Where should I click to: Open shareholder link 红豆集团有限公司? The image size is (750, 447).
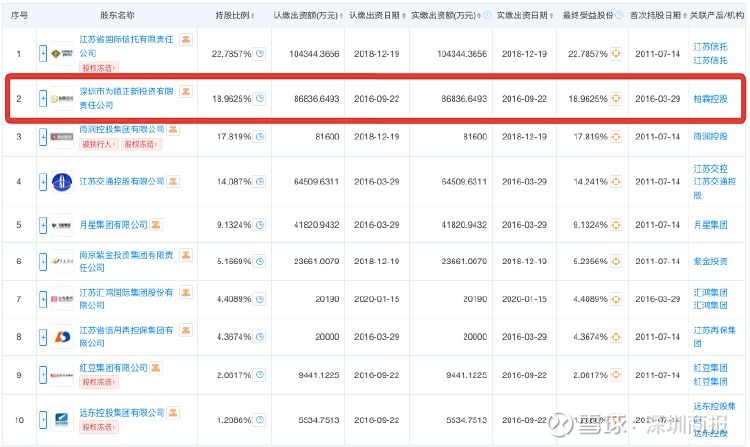pyautogui.click(x=113, y=368)
